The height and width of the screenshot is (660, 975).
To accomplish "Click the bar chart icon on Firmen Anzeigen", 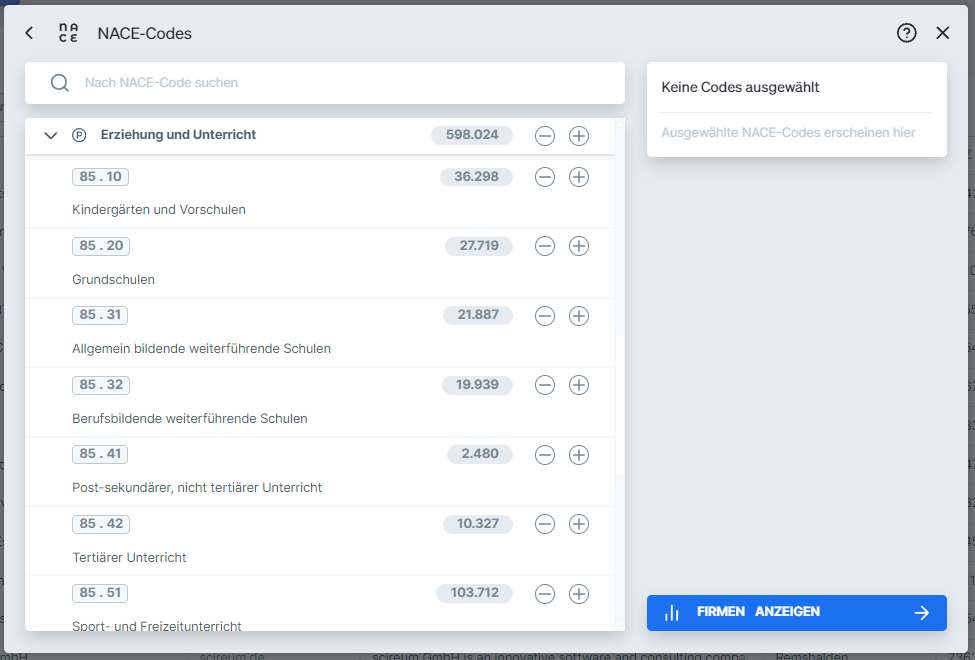I will pyautogui.click(x=672, y=612).
